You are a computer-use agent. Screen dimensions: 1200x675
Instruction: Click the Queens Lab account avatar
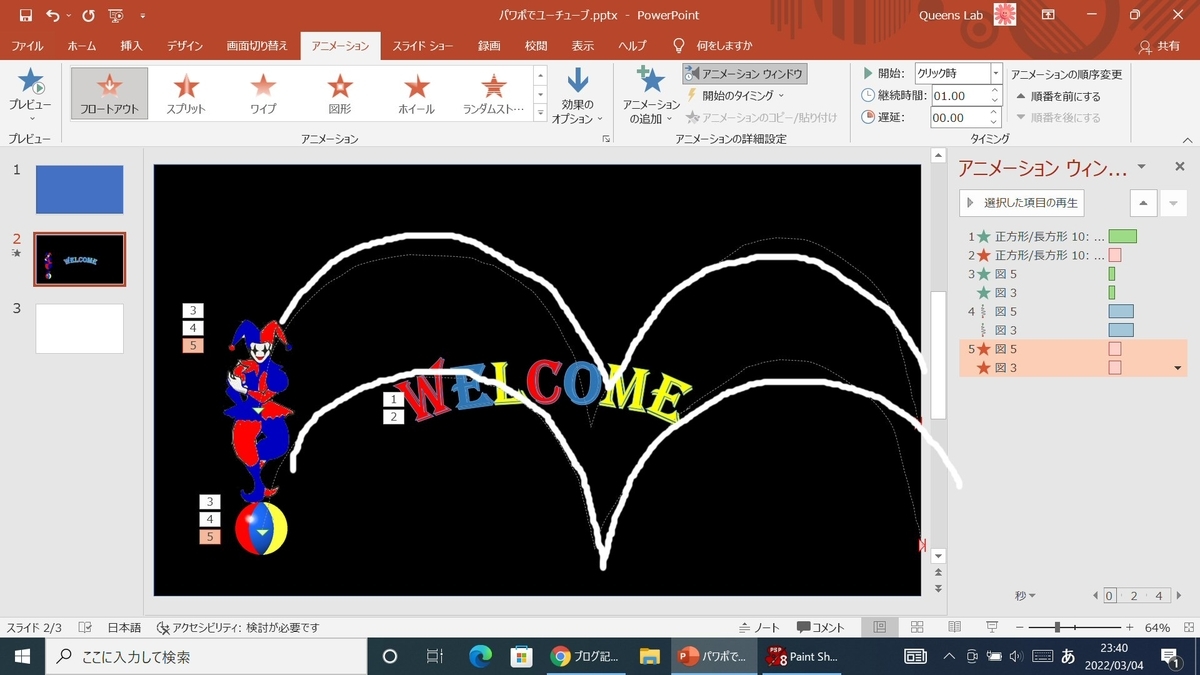tap(1004, 15)
